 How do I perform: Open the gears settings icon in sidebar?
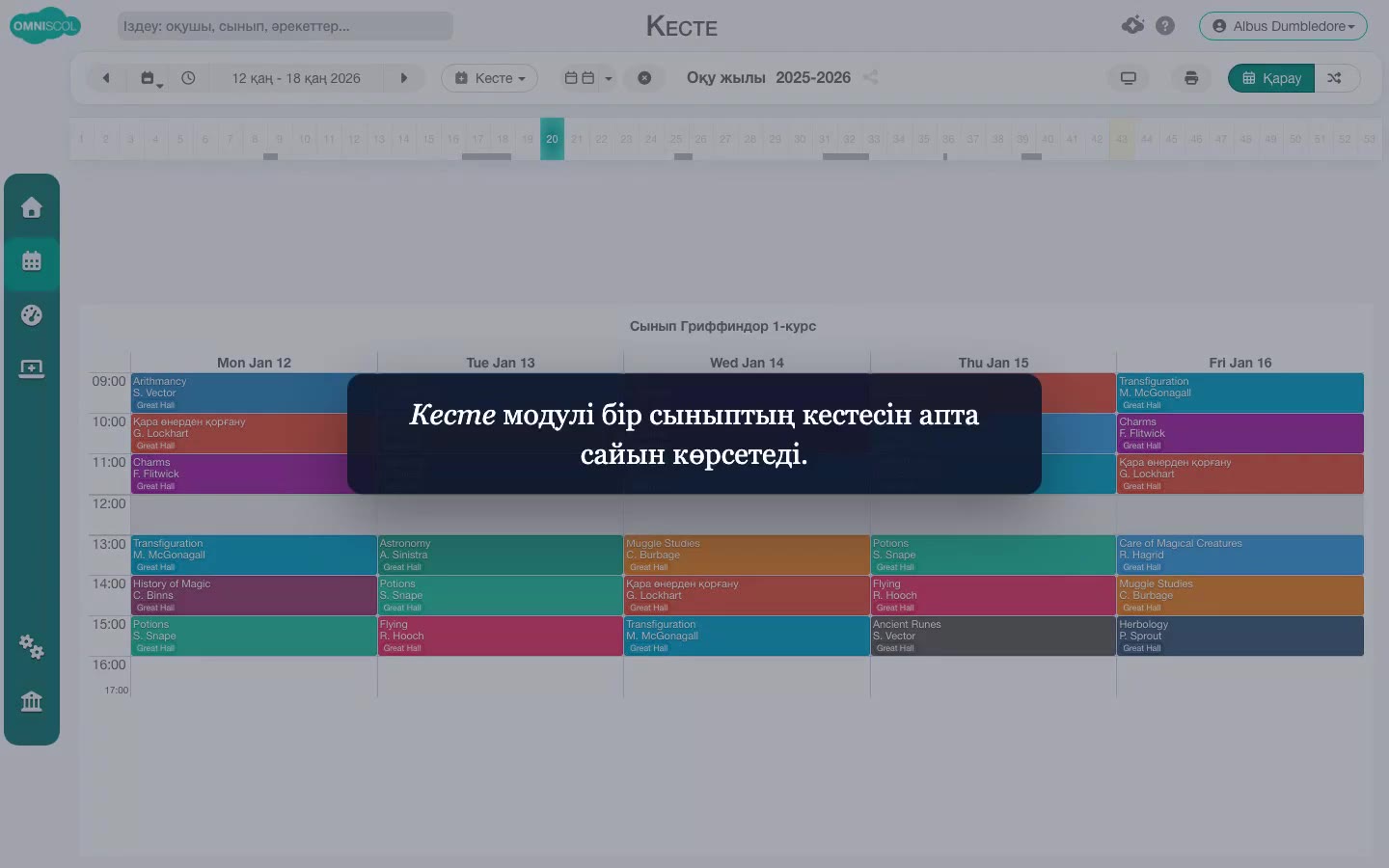32,646
